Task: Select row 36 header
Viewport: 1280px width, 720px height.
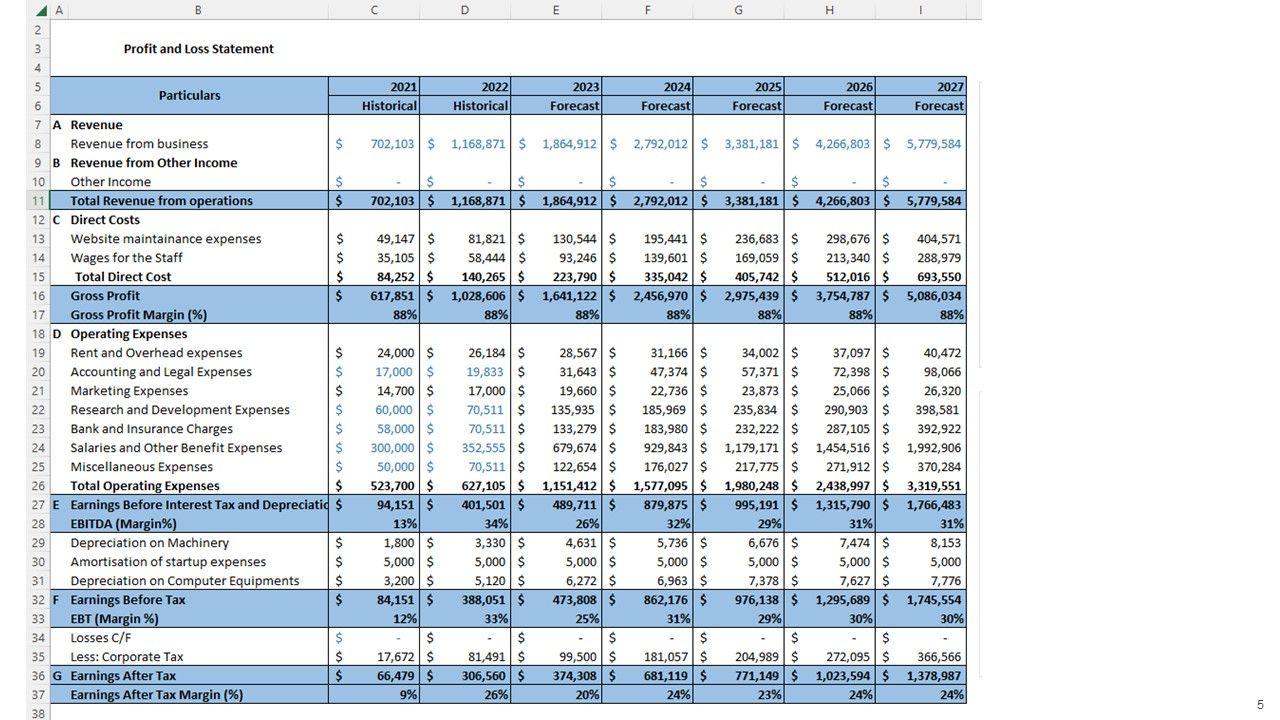Action: 38,676
